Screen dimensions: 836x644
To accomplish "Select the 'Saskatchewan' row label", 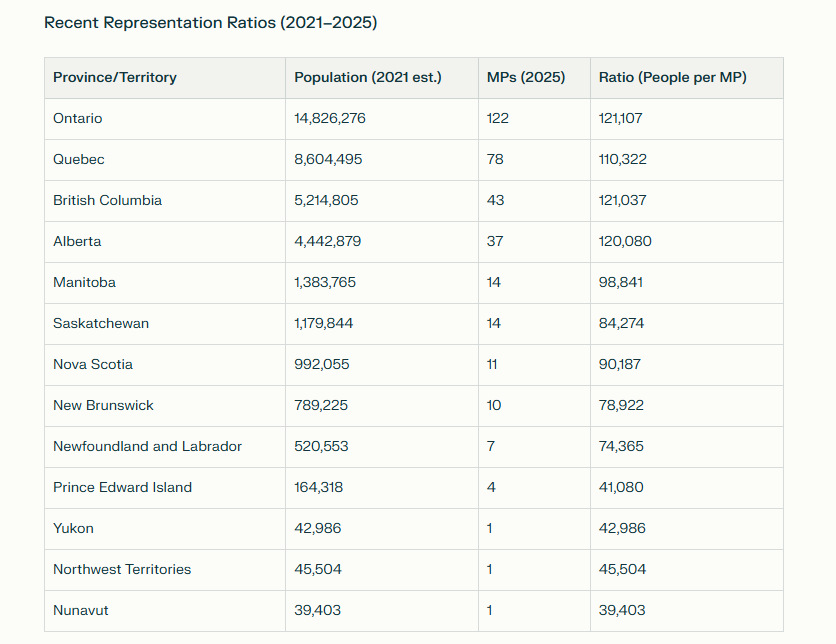I will click(x=101, y=324).
